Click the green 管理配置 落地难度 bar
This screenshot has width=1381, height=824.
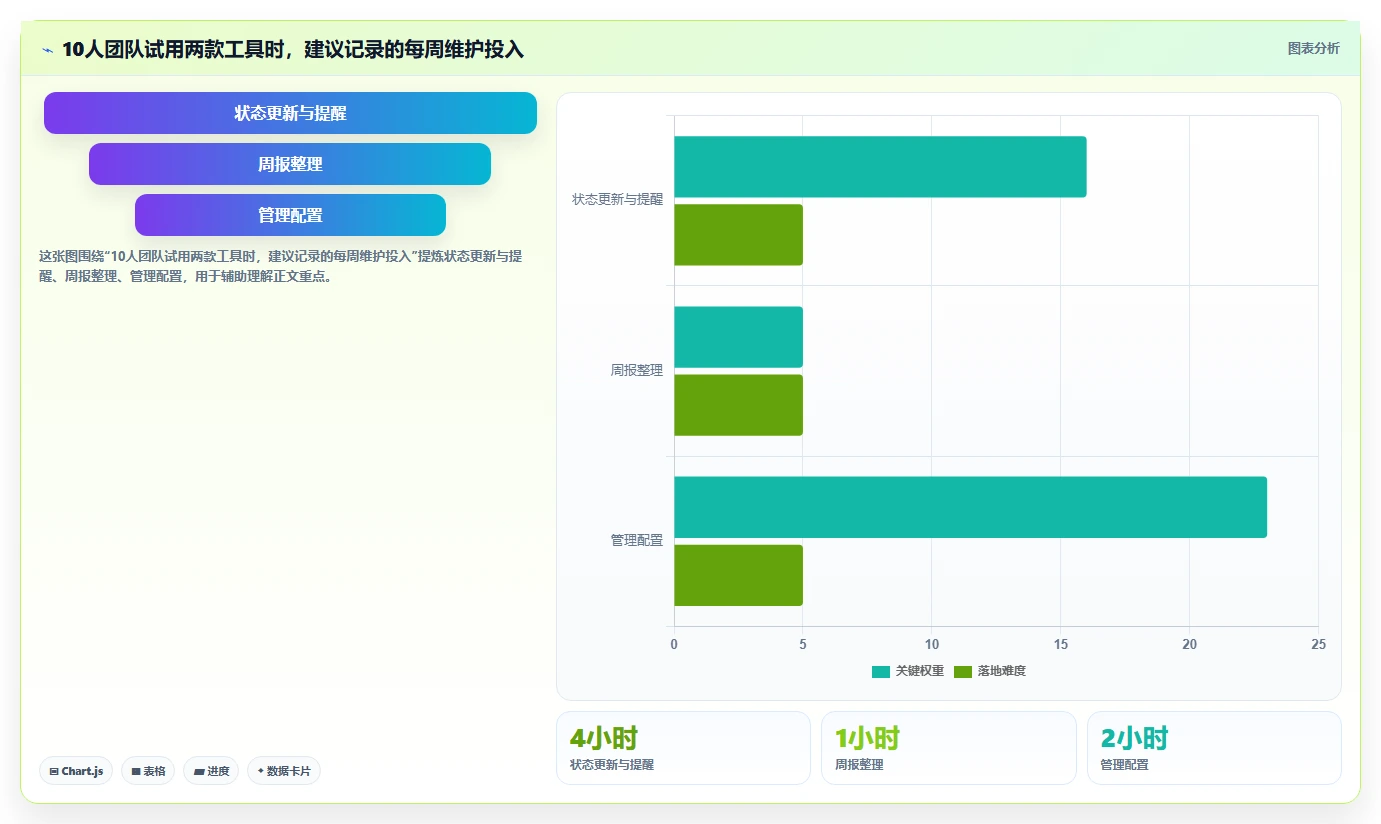[x=738, y=575]
